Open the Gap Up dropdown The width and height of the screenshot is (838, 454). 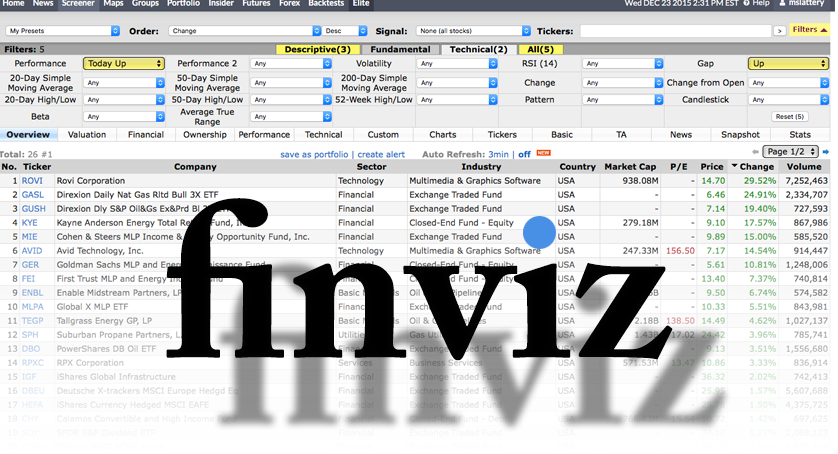click(x=788, y=63)
